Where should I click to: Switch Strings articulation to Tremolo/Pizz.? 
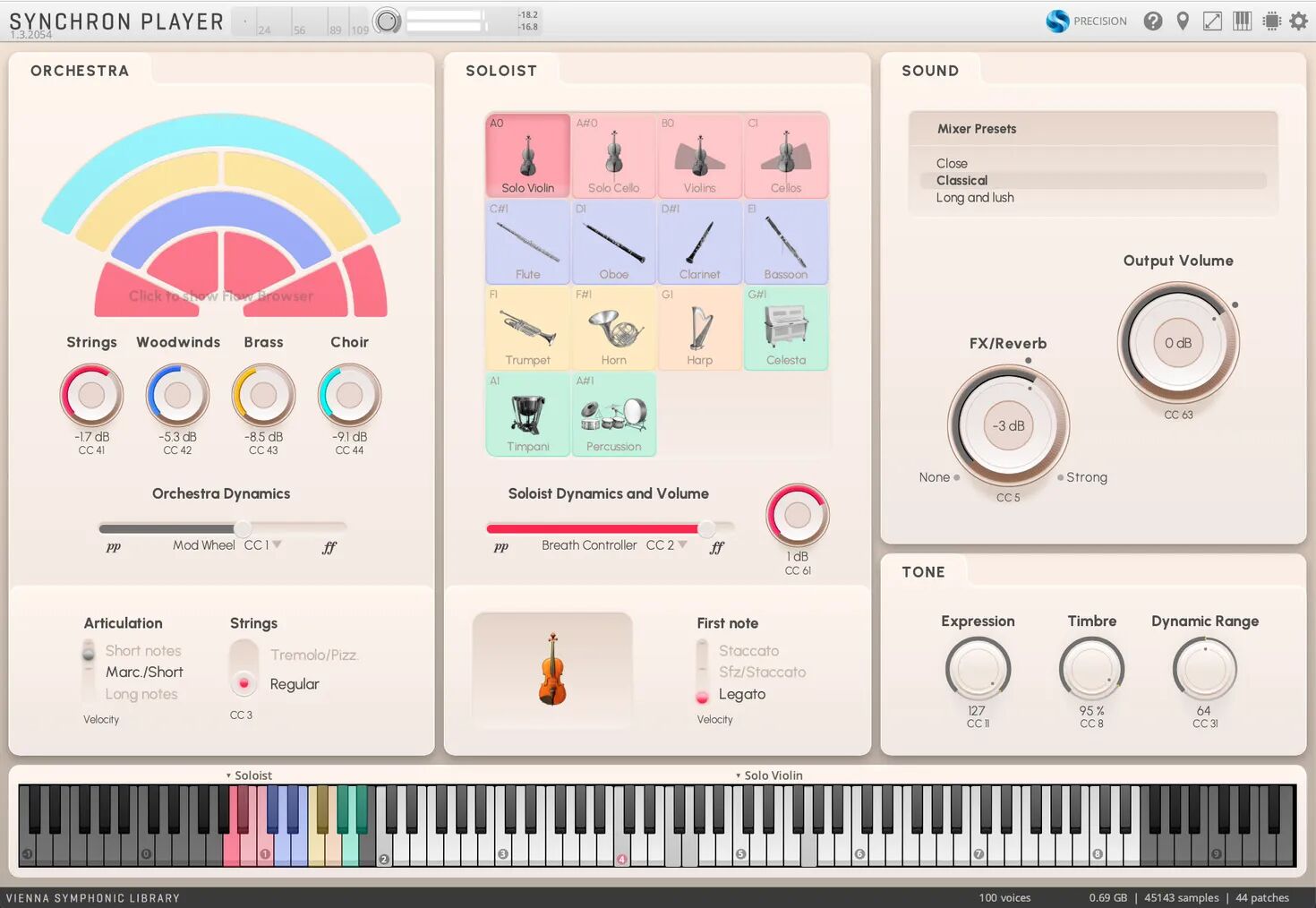315,655
